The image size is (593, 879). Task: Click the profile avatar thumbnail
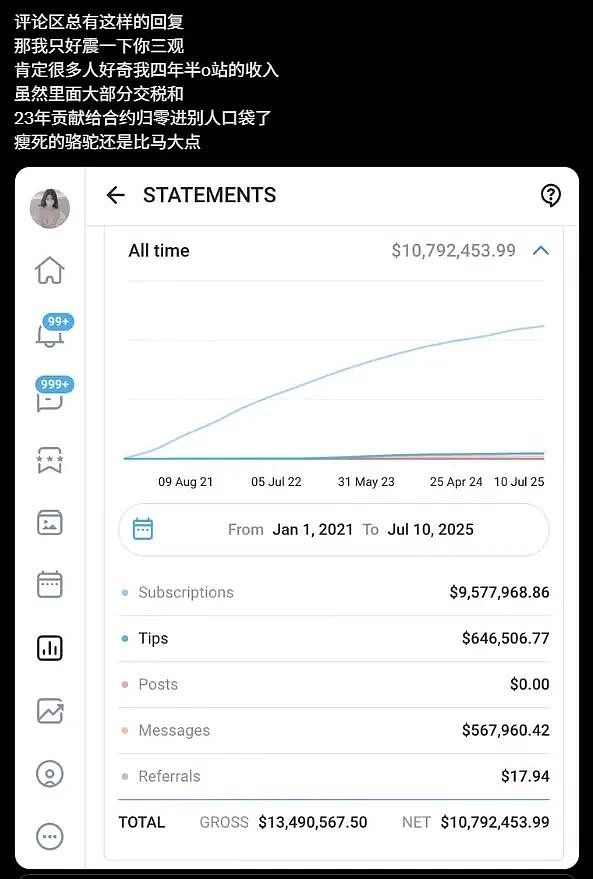pos(50,209)
